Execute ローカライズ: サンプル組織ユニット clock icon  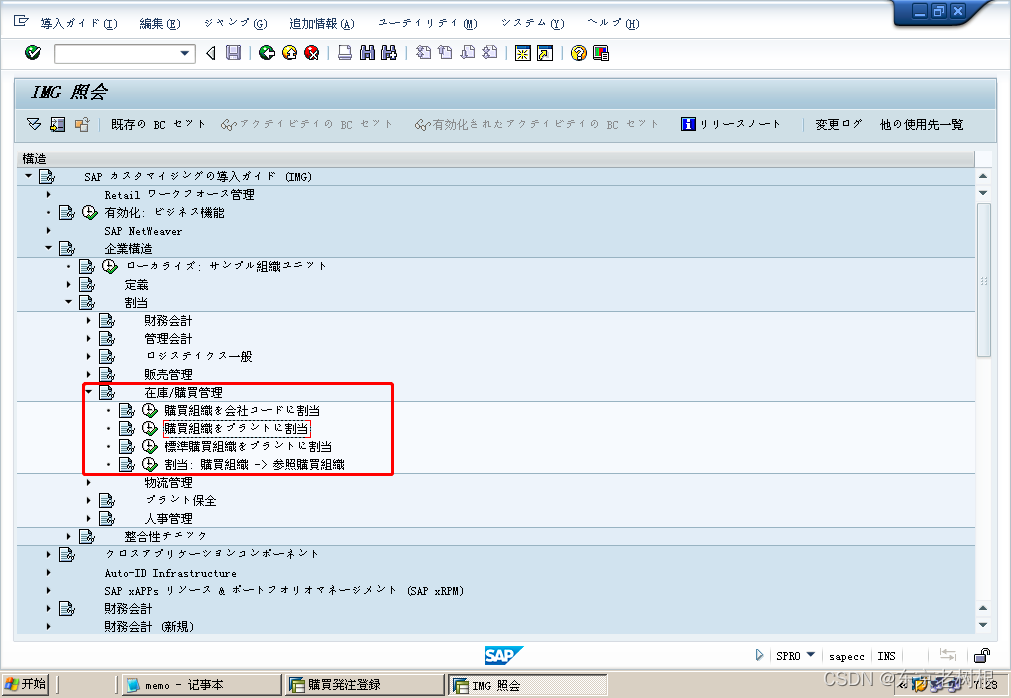click(110, 266)
